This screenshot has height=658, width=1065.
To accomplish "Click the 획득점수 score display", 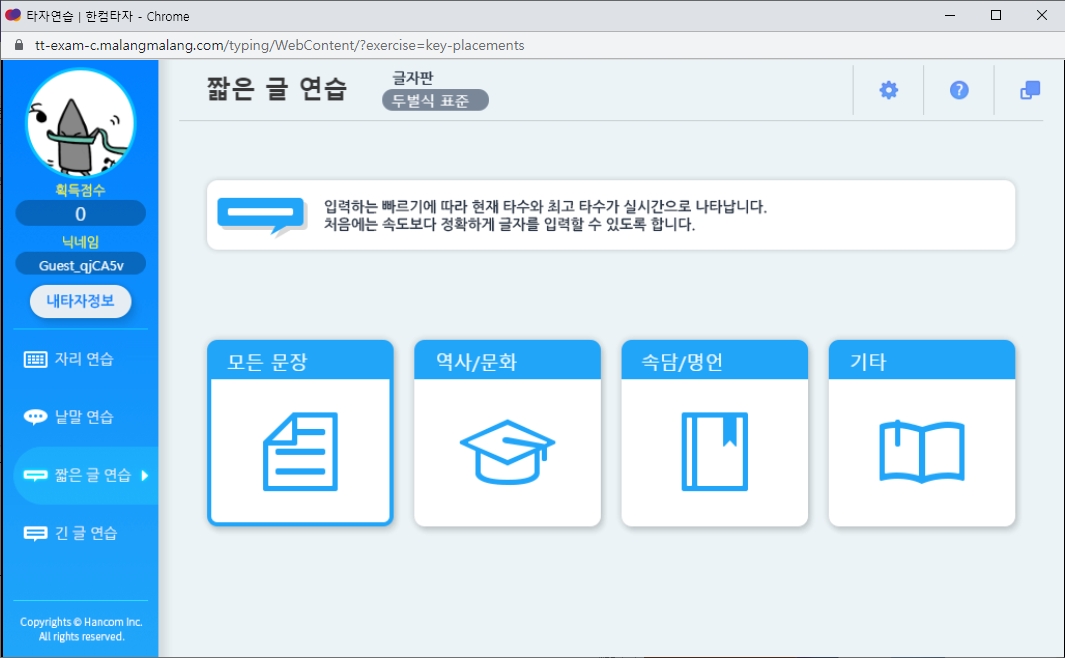I will click(80, 213).
